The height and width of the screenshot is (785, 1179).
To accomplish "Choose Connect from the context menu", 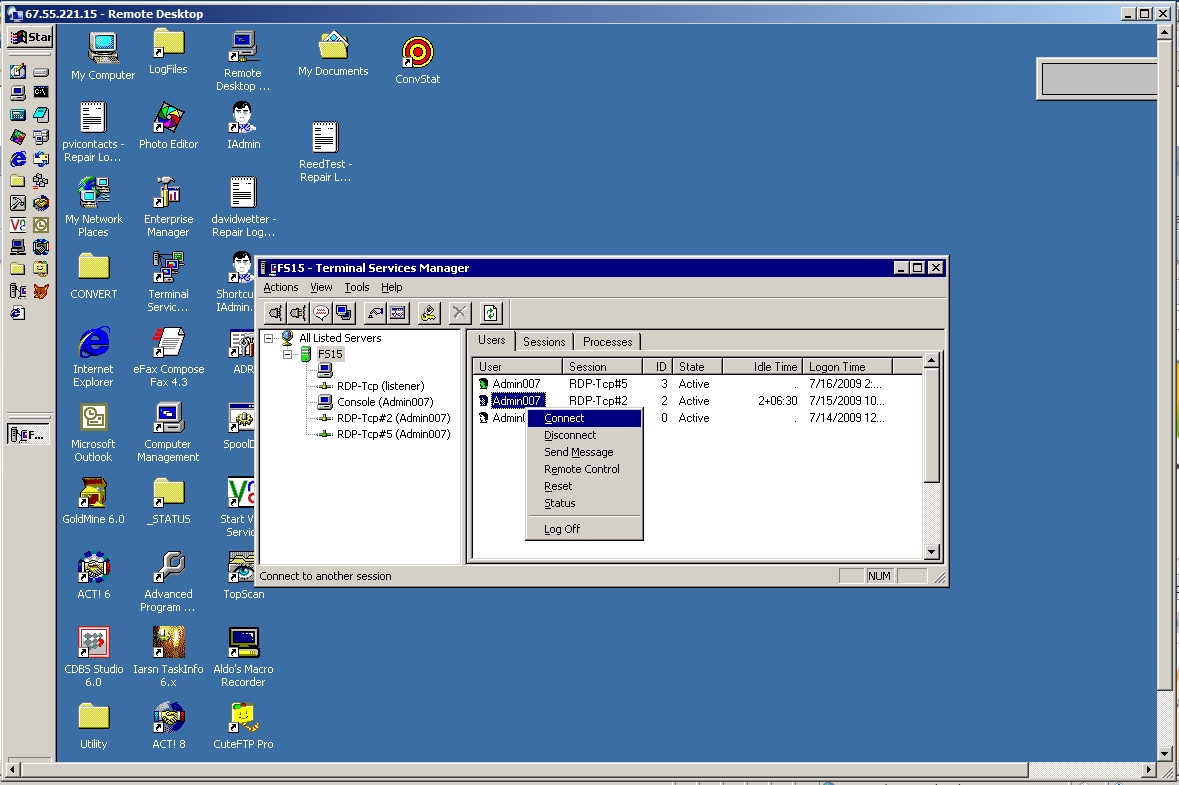I will (584, 418).
